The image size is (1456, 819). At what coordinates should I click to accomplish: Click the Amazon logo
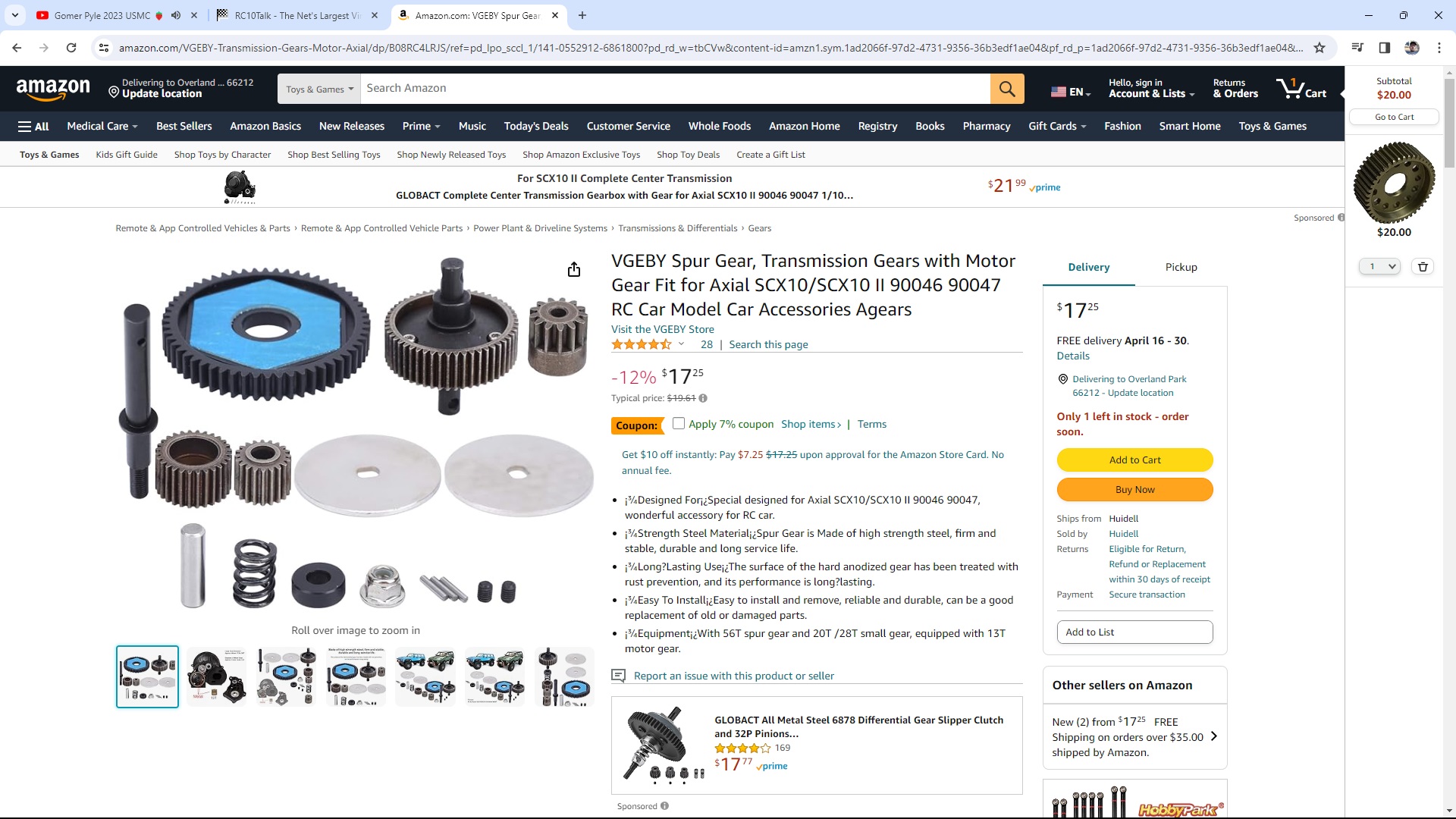tap(53, 89)
